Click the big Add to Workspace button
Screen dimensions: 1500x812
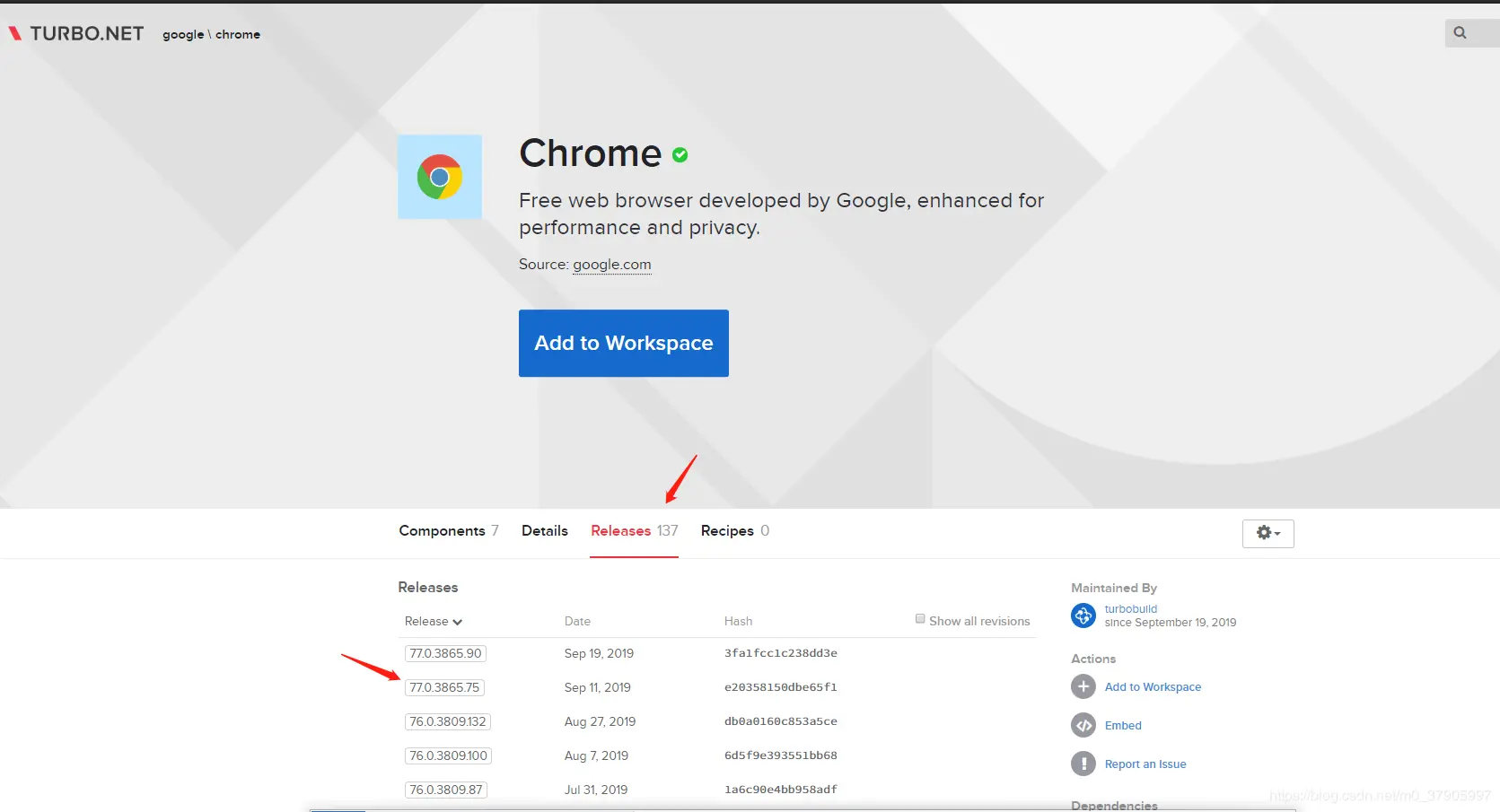tap(624, 343)
